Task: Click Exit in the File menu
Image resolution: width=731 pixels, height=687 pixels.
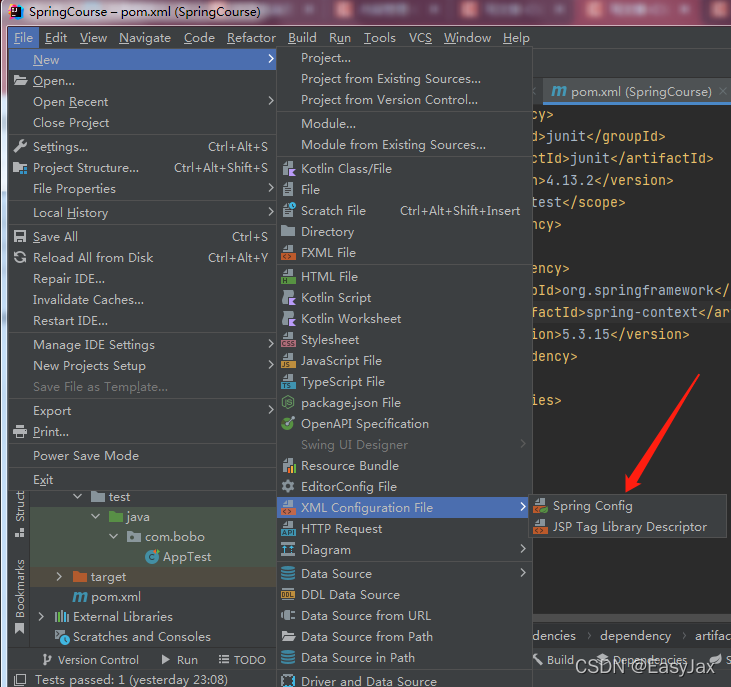Action: click(x=142, y=480)
